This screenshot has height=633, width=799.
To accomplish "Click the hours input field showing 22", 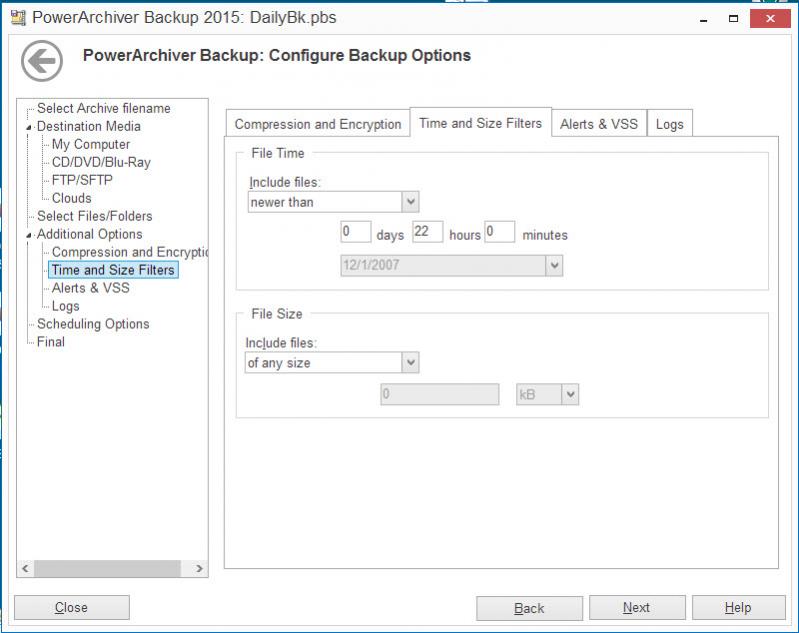I will pos(428,232).
